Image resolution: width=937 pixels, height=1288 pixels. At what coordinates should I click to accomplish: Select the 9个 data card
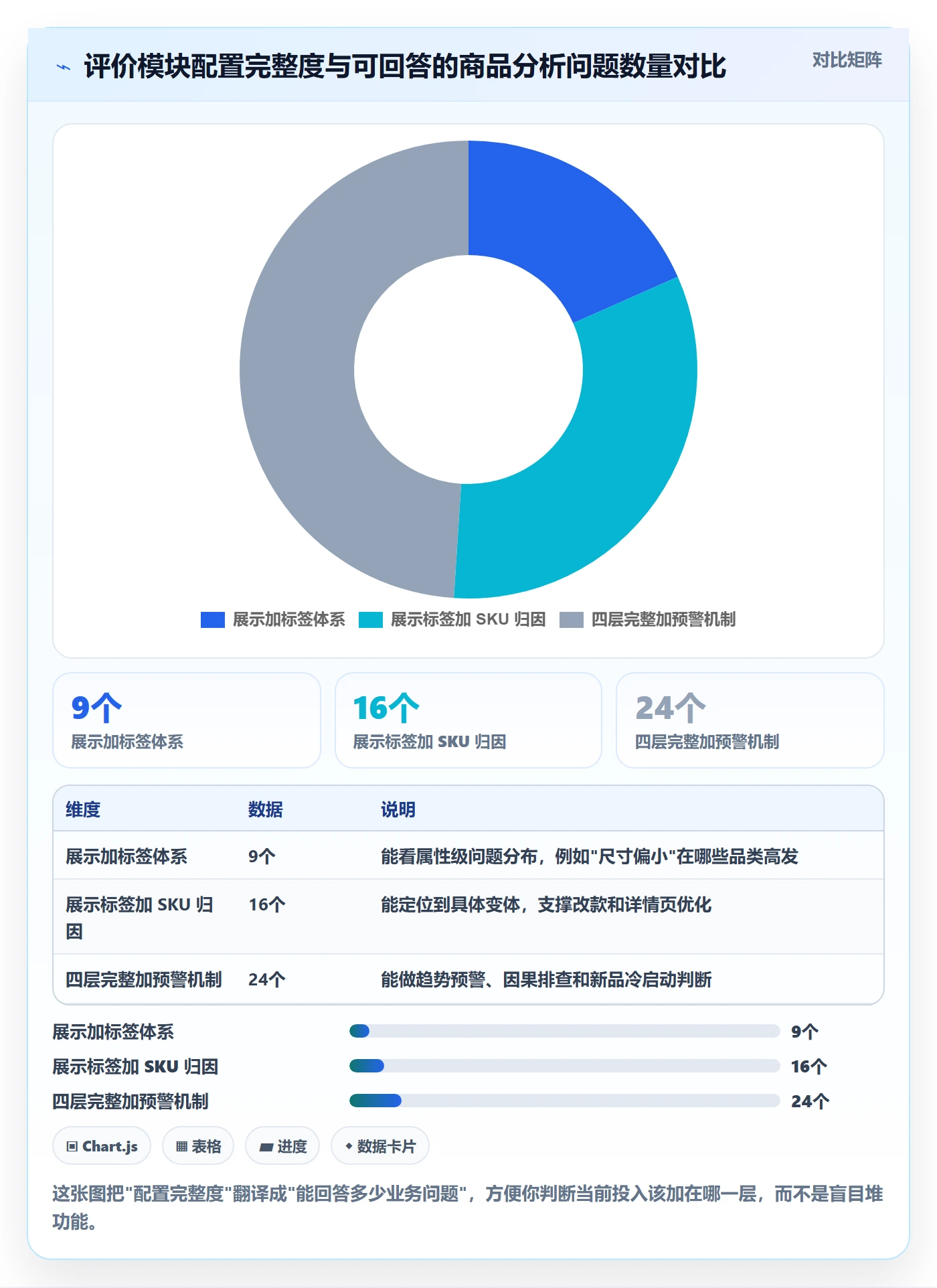pos(187,720)
